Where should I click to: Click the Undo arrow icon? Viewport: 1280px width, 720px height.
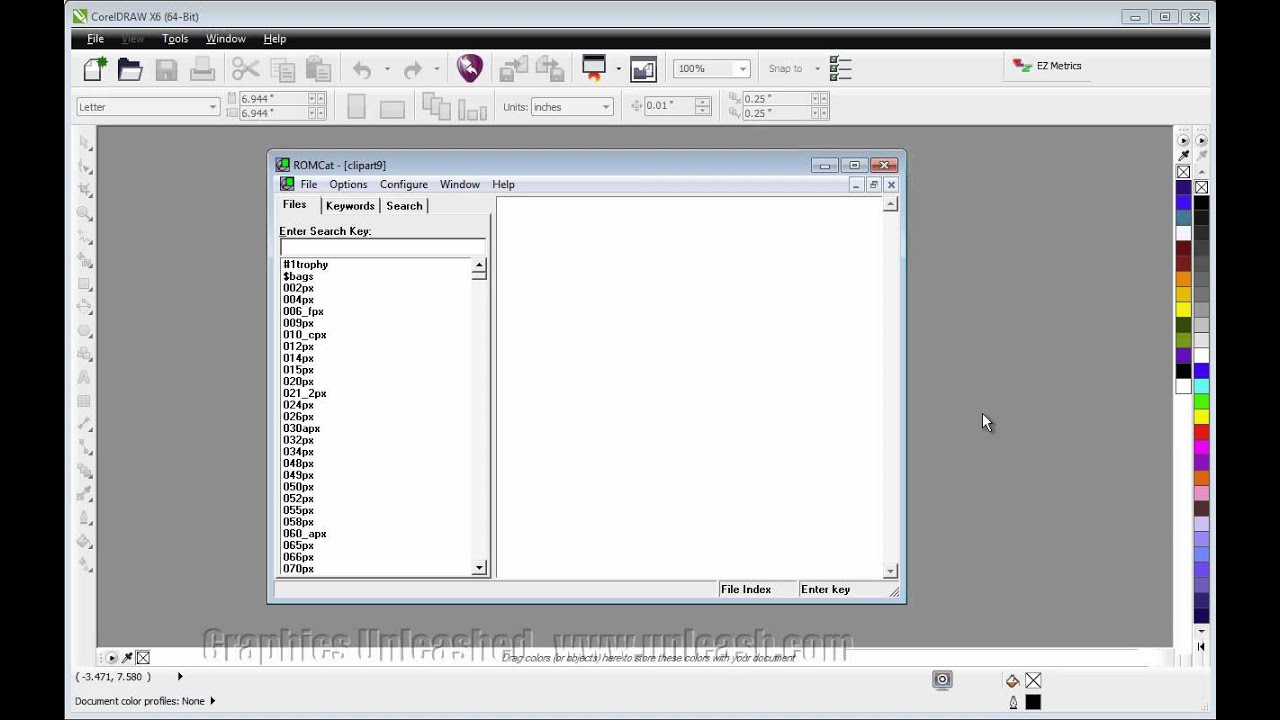tap(362, 69)
